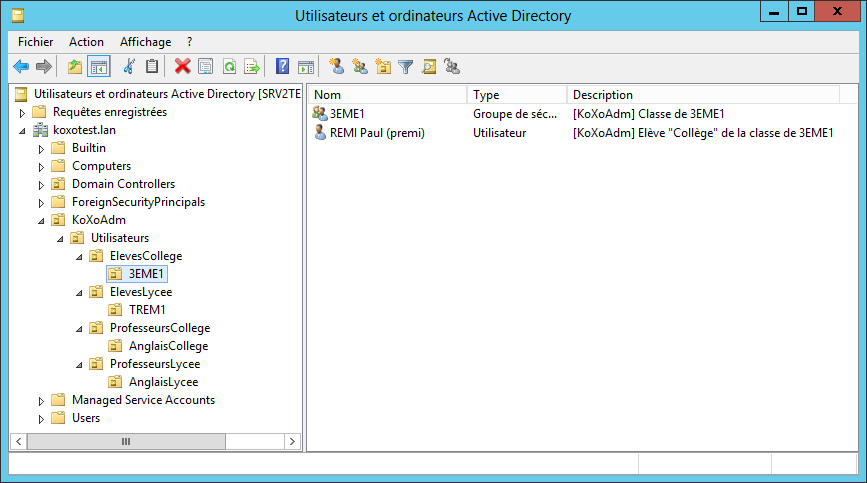
Task: Expand the Users container
Action: tap(41, 419)
